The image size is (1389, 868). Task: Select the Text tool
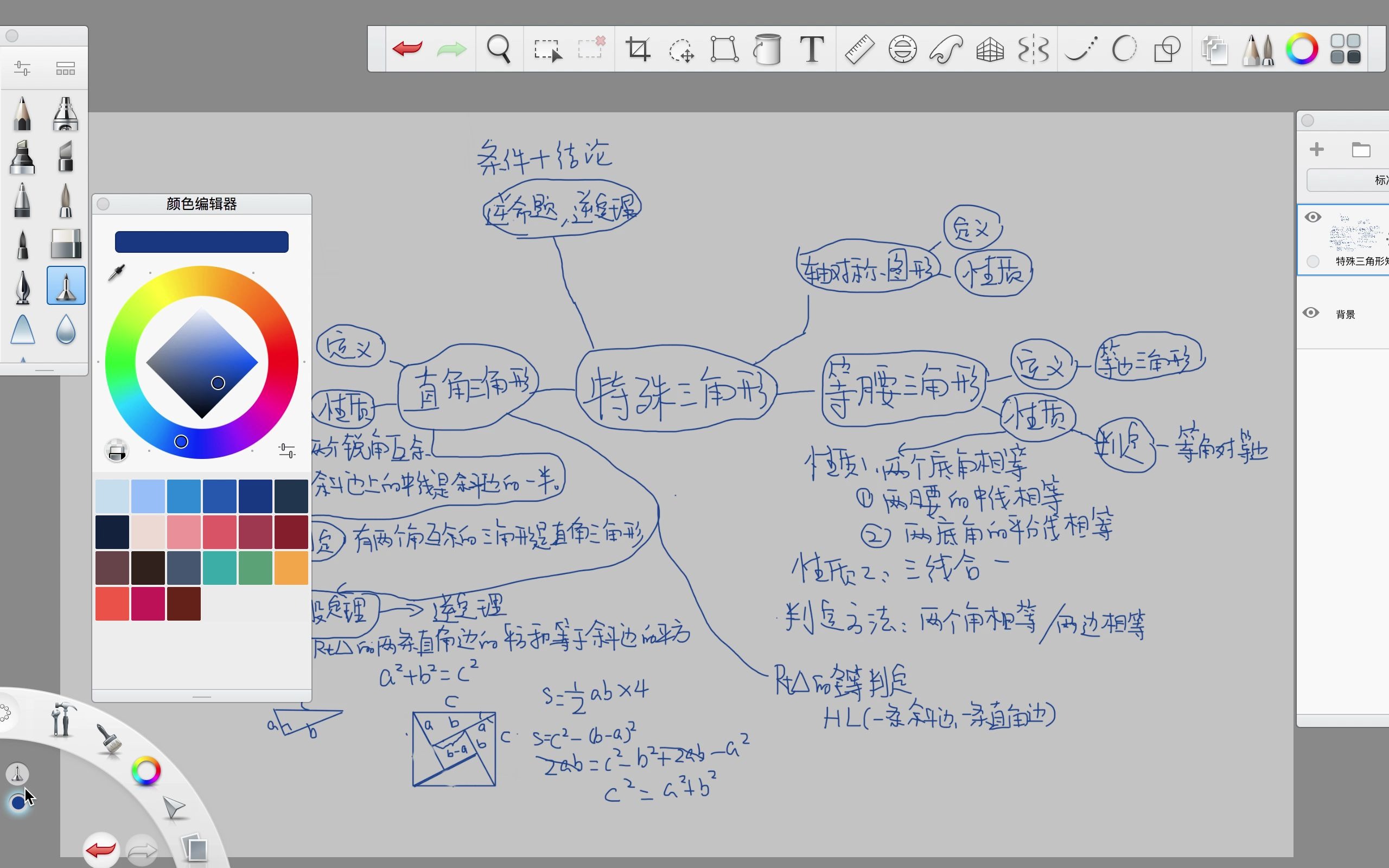[x=812, y=49]
